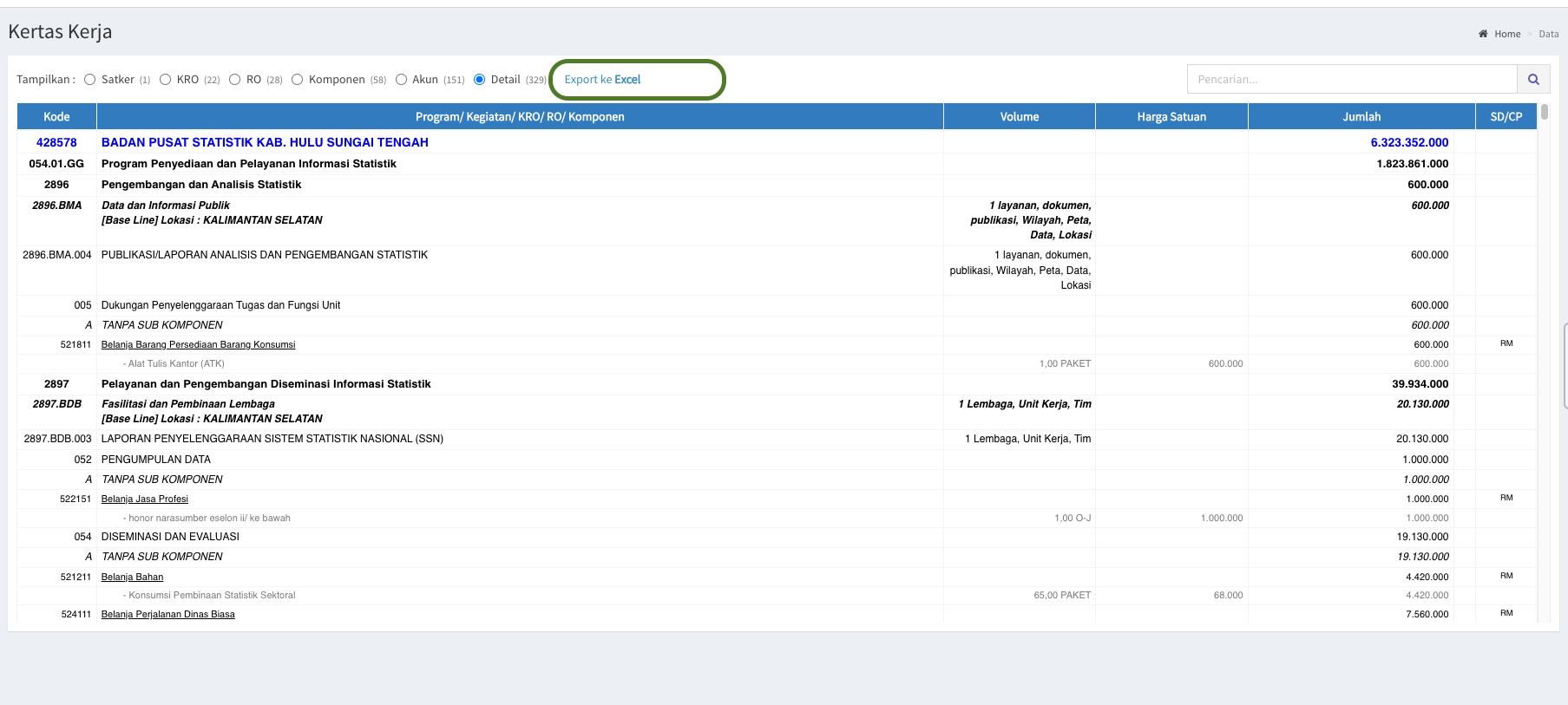This screenshot has height=705, width=1568.
Task: Click honor narasumber eselon ii detail
Action: 207,519
